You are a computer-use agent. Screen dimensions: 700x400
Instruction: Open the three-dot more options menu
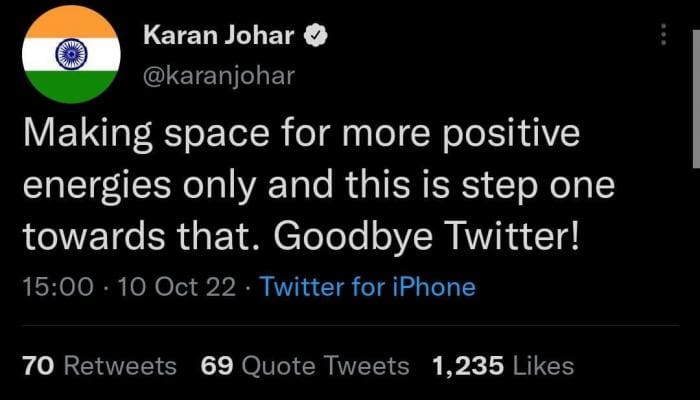click(662, 36)
